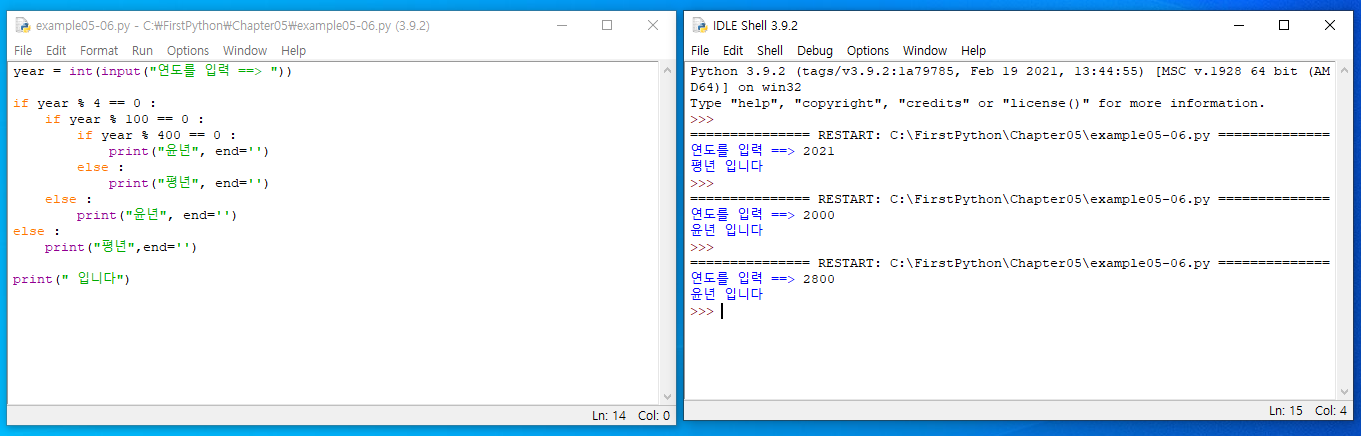1361x436 pixels.
Task: Open Help menu in IDLE Shell
Action: pos(973,51)
